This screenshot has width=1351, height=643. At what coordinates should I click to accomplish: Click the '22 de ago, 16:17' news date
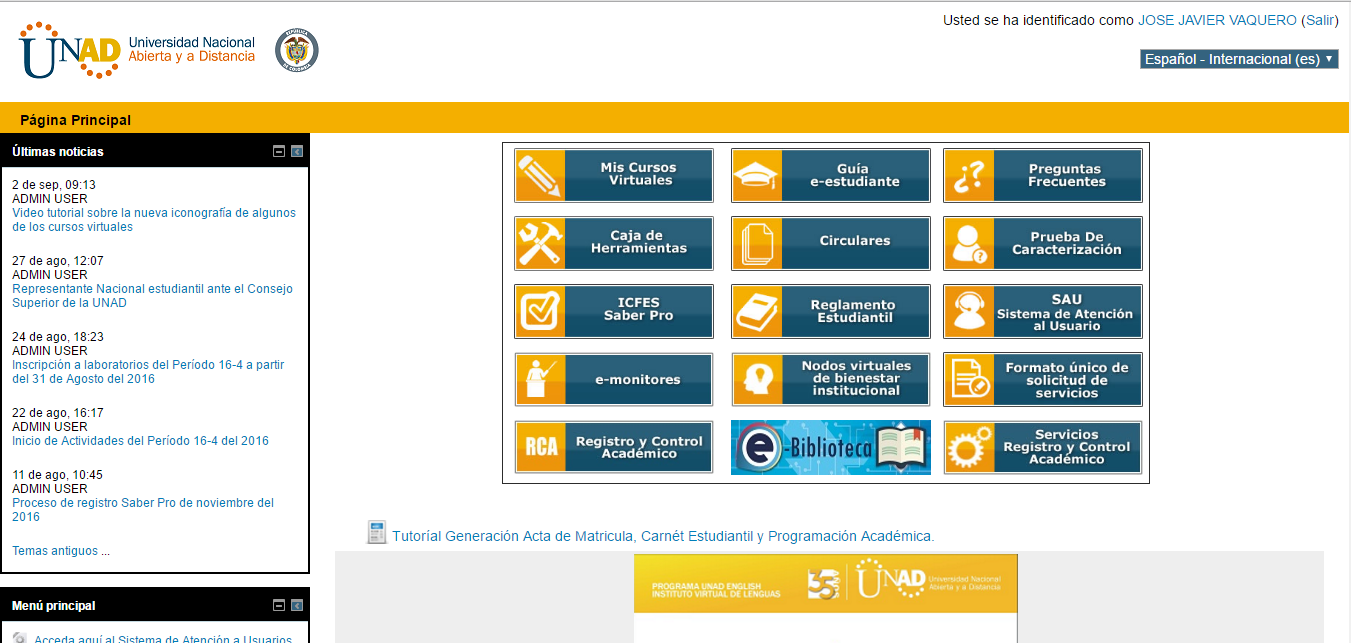click(x=58, y=413)
